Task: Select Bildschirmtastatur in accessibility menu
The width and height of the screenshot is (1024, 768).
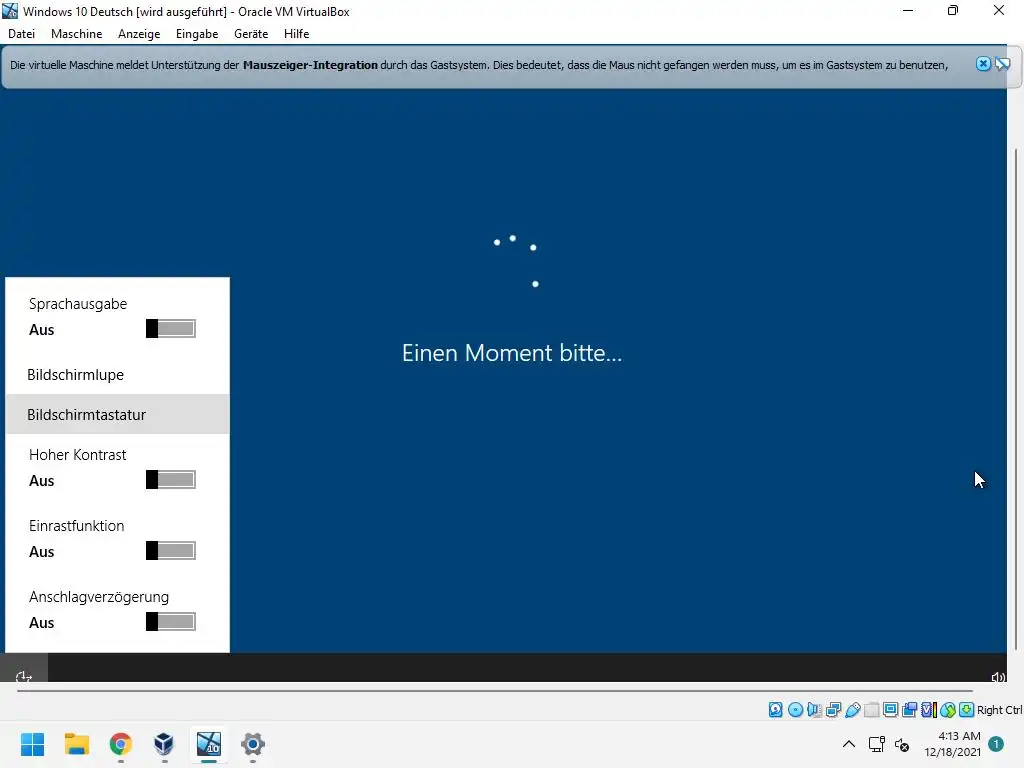Action: coord(118,414)
